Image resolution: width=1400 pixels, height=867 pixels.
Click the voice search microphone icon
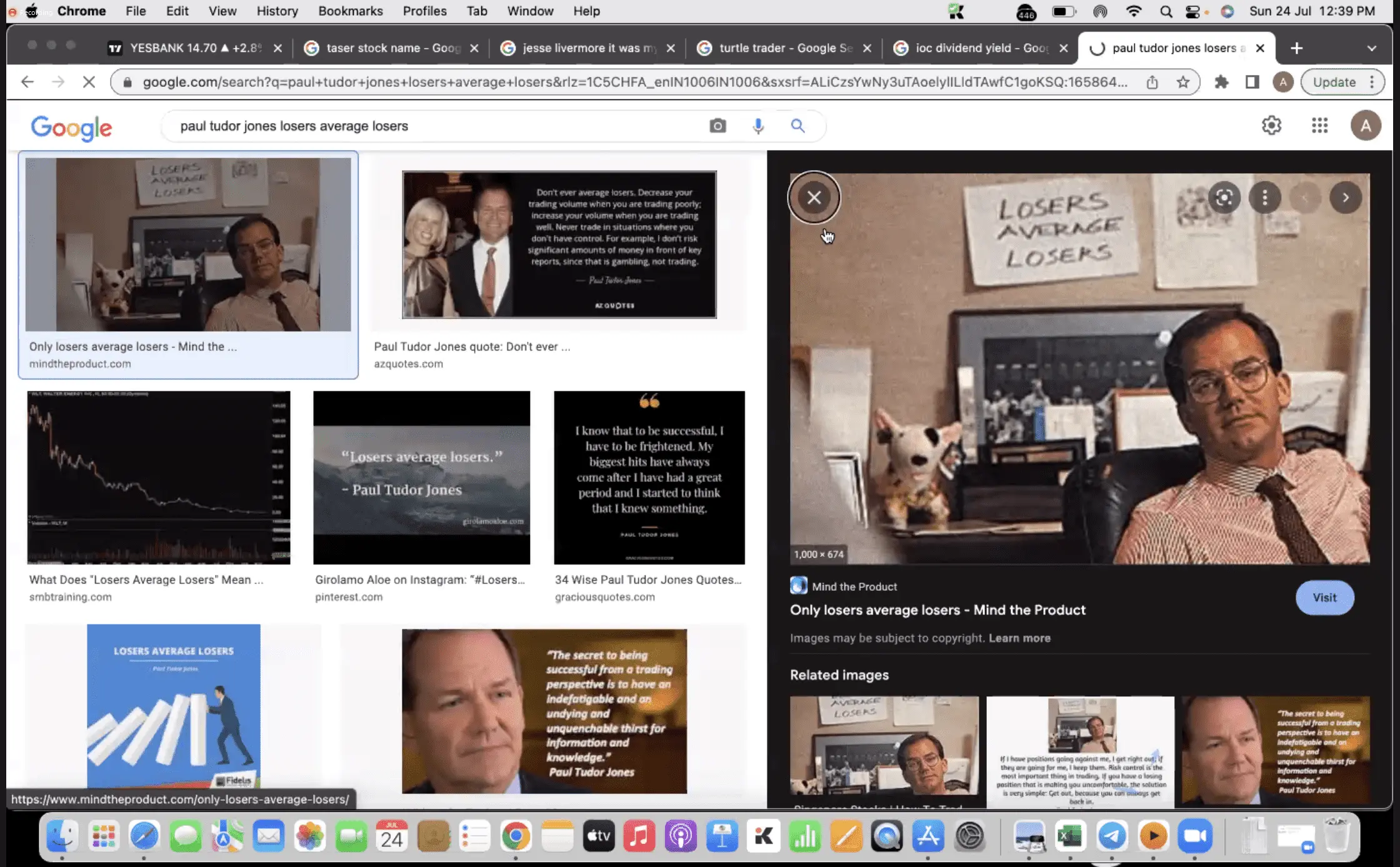pyautogui.click(x=757, y=126)
